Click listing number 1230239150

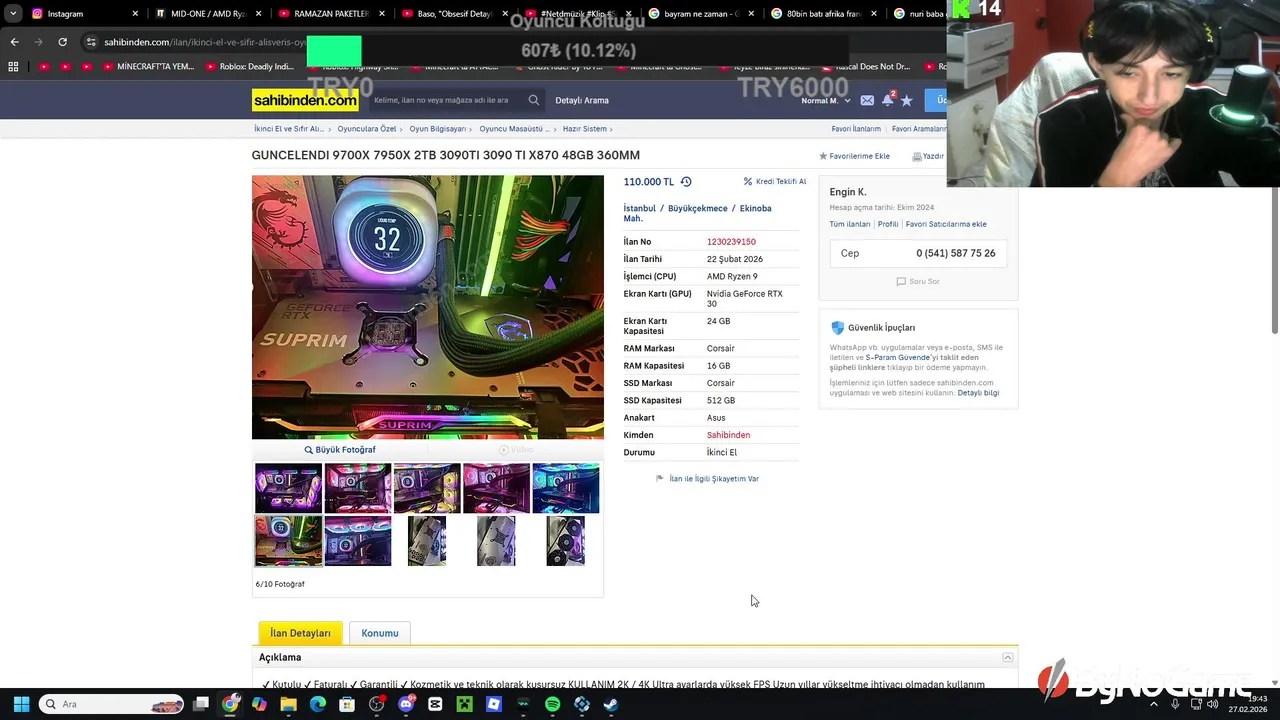[731, 242]
